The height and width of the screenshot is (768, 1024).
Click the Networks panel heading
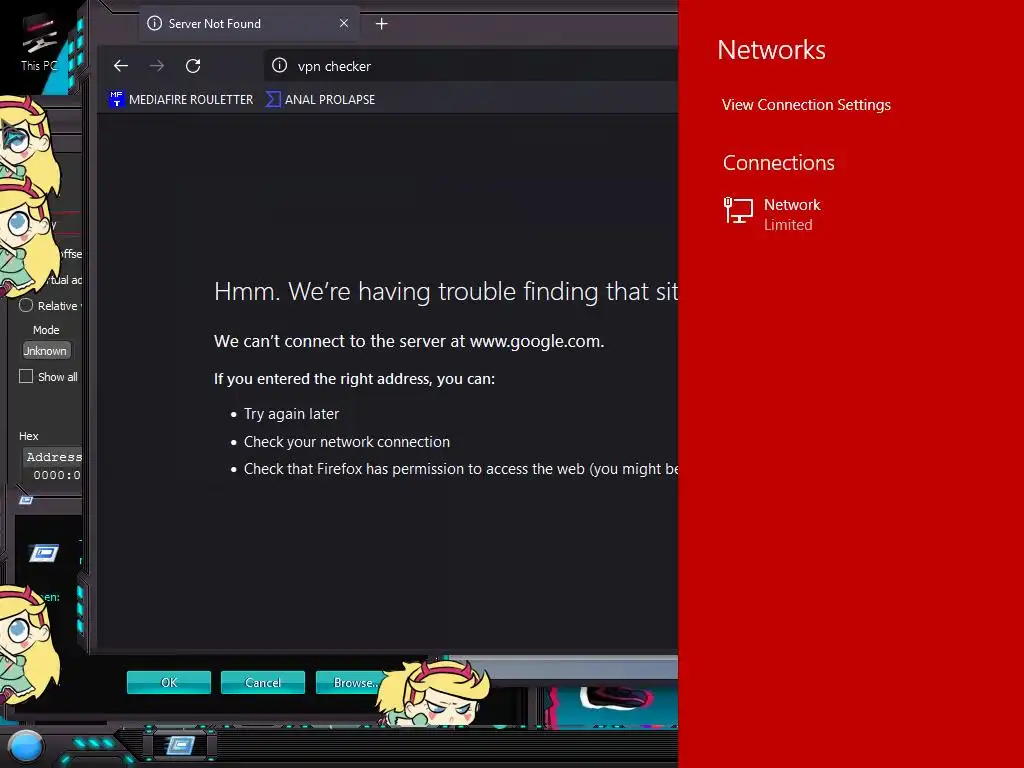(x=771, y=50)
